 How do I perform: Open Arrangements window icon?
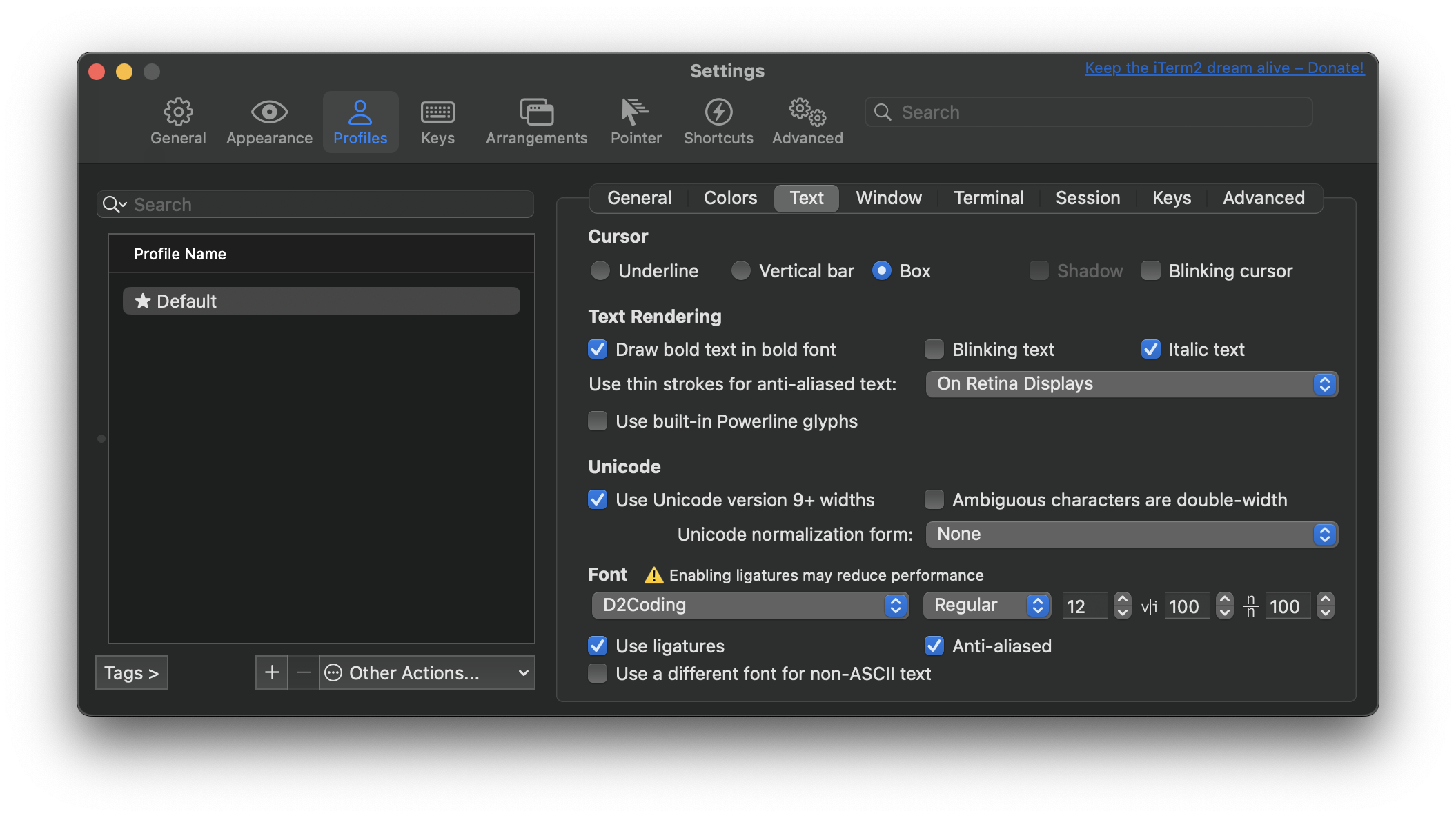pyautogui.click(x=536, y=112)
